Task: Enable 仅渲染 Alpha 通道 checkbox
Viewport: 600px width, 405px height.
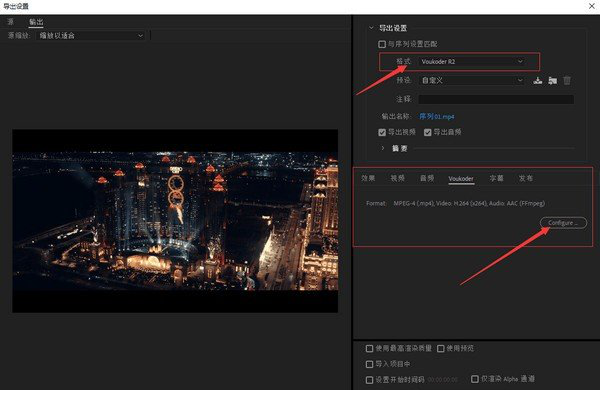Action: (474, 379)
